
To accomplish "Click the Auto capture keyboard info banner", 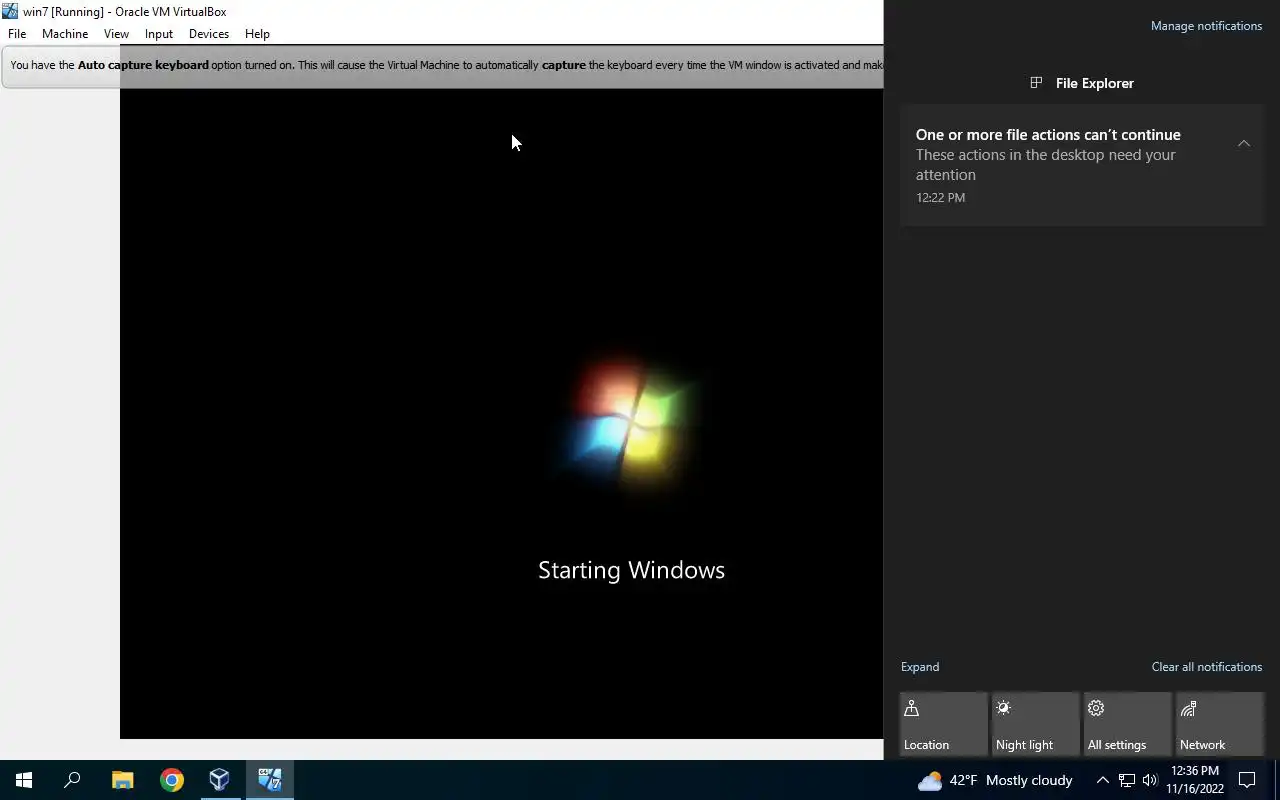I will (x=443, y=65).
